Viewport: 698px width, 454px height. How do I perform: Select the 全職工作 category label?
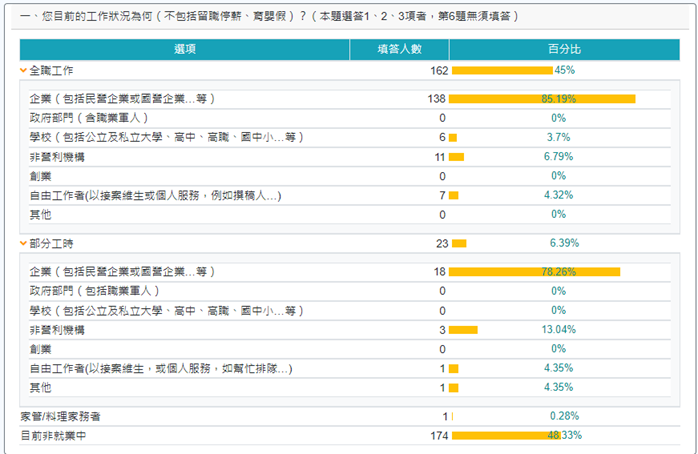pos(51,71)
